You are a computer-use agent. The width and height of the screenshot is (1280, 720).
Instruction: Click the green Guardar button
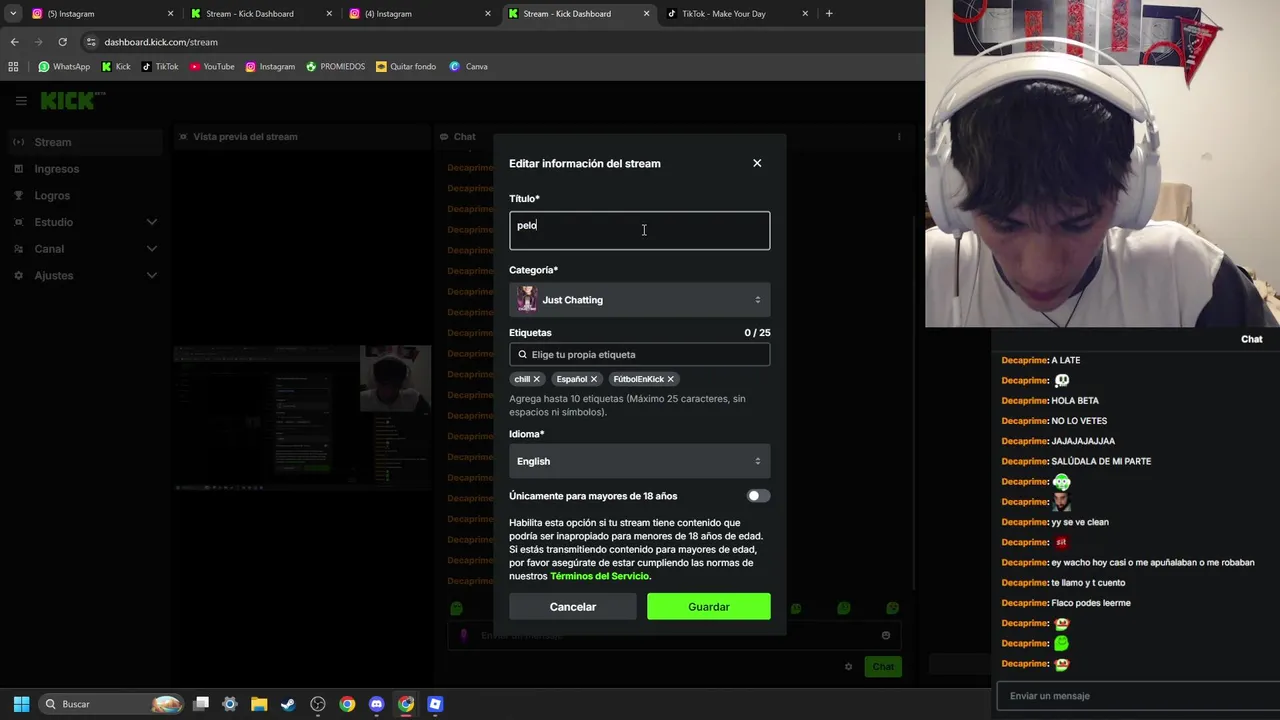click(708, 607)
